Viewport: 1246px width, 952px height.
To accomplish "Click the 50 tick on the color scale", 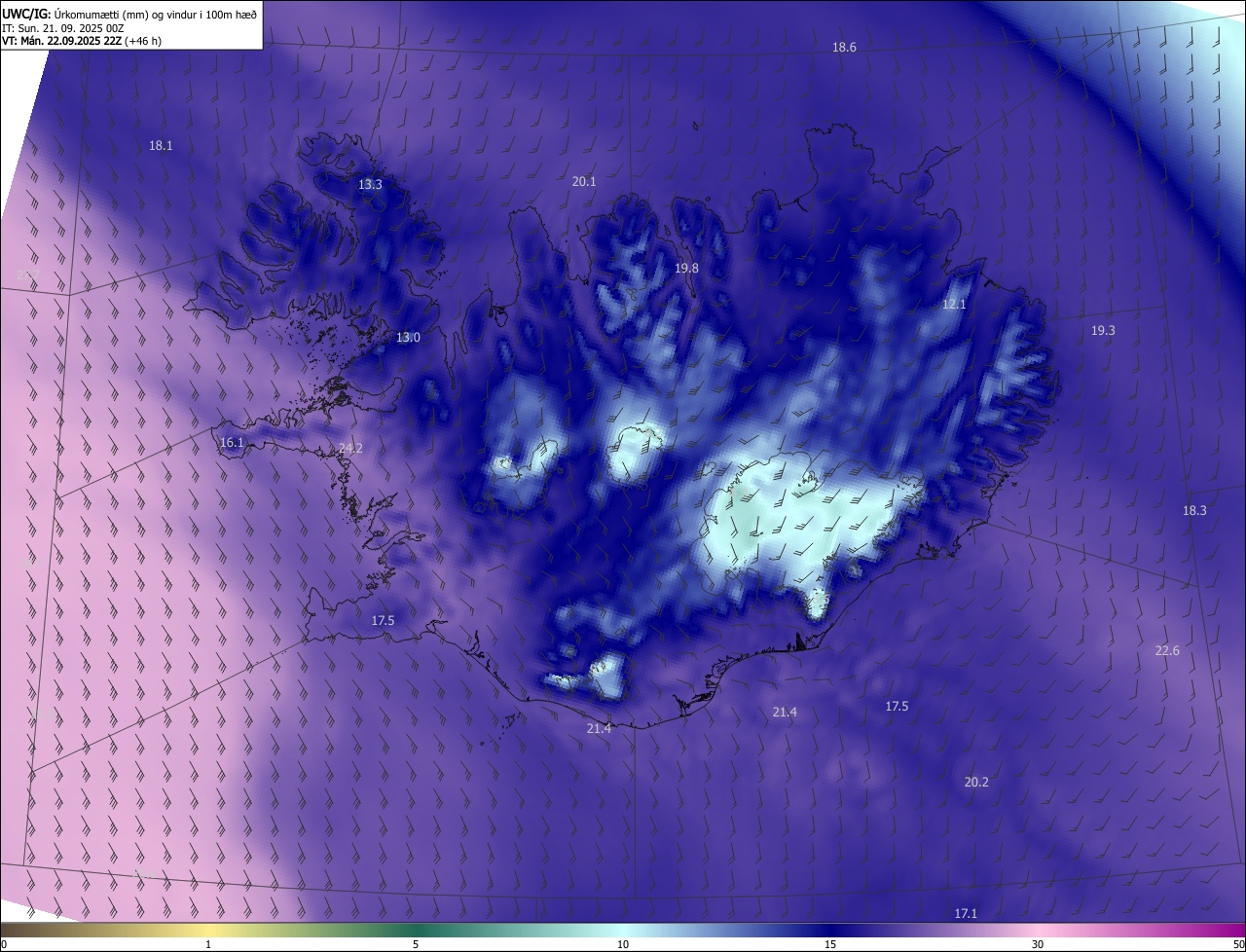I will pos(1238,944).
